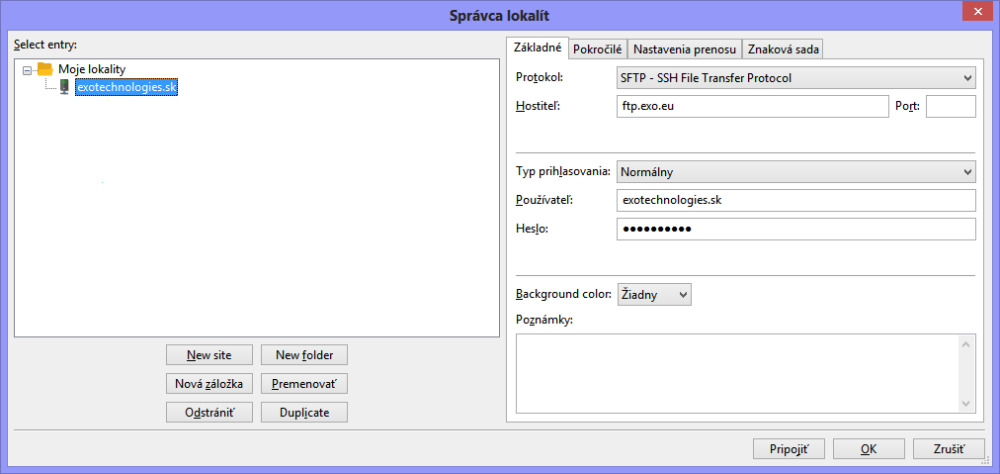Click the Odstrániť button
Screen dimensions: 1000x474
pyautogui.click(x=209, y=412)
